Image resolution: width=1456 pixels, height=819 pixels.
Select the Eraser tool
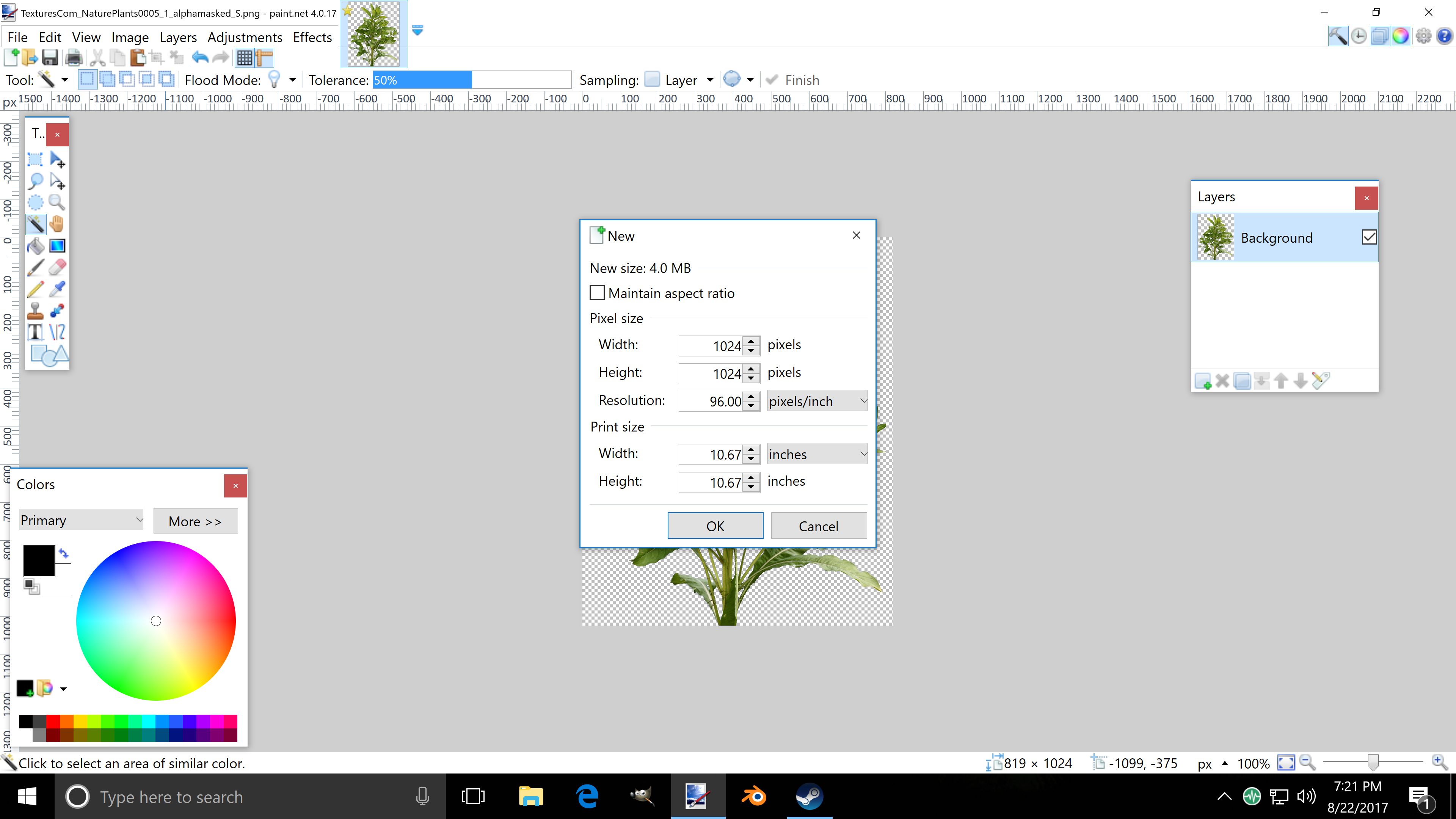pyautogui.click(x=57, y=267)
